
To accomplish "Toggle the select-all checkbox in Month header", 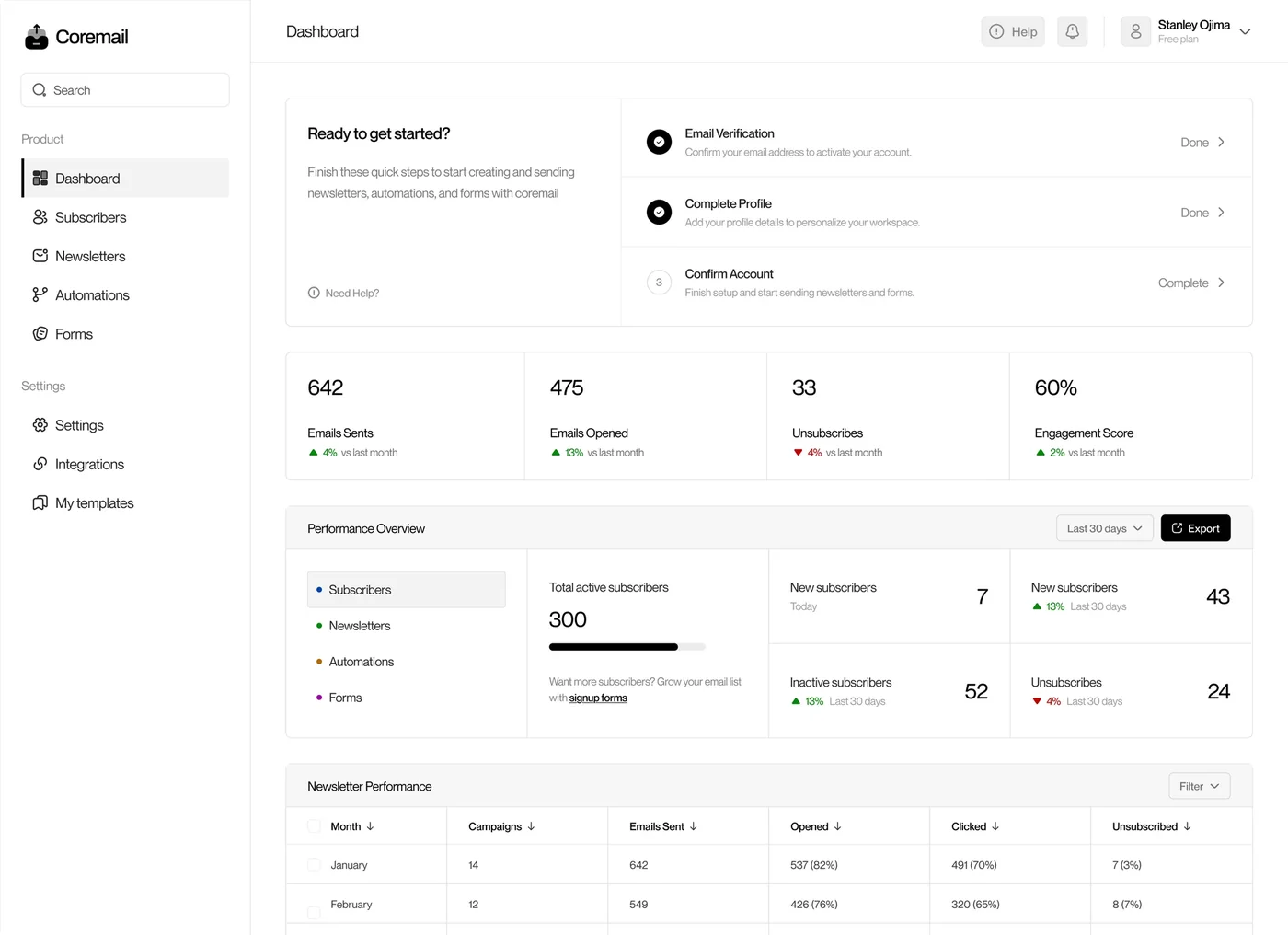I will point(314,826).
